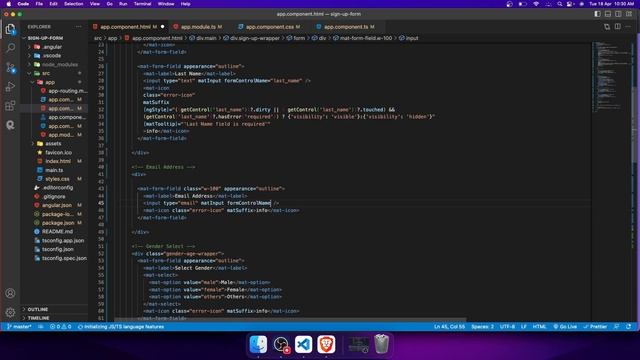Toggle panel layout icon in title bar
Image resolution: width=640 pixels, height=360 pixels.
[608, 14]
